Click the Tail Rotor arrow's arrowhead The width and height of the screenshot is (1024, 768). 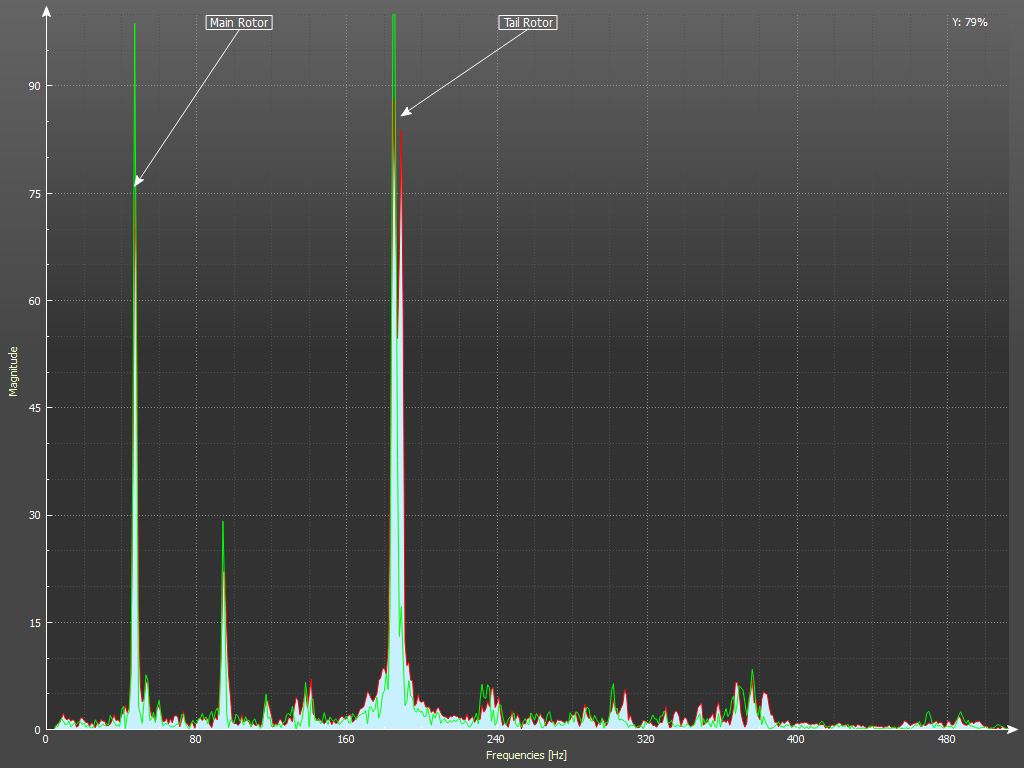point(405,112)
